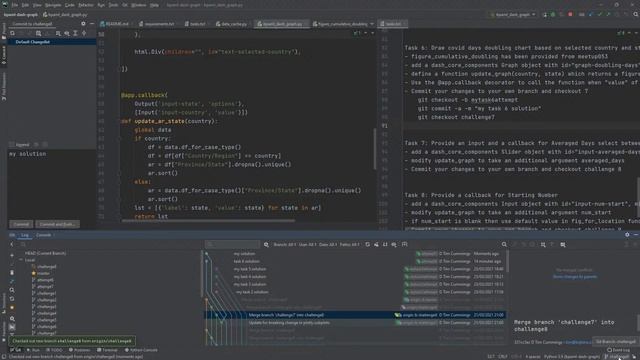
Task: Open Commit panel gear options
Action: coord(83,24)
